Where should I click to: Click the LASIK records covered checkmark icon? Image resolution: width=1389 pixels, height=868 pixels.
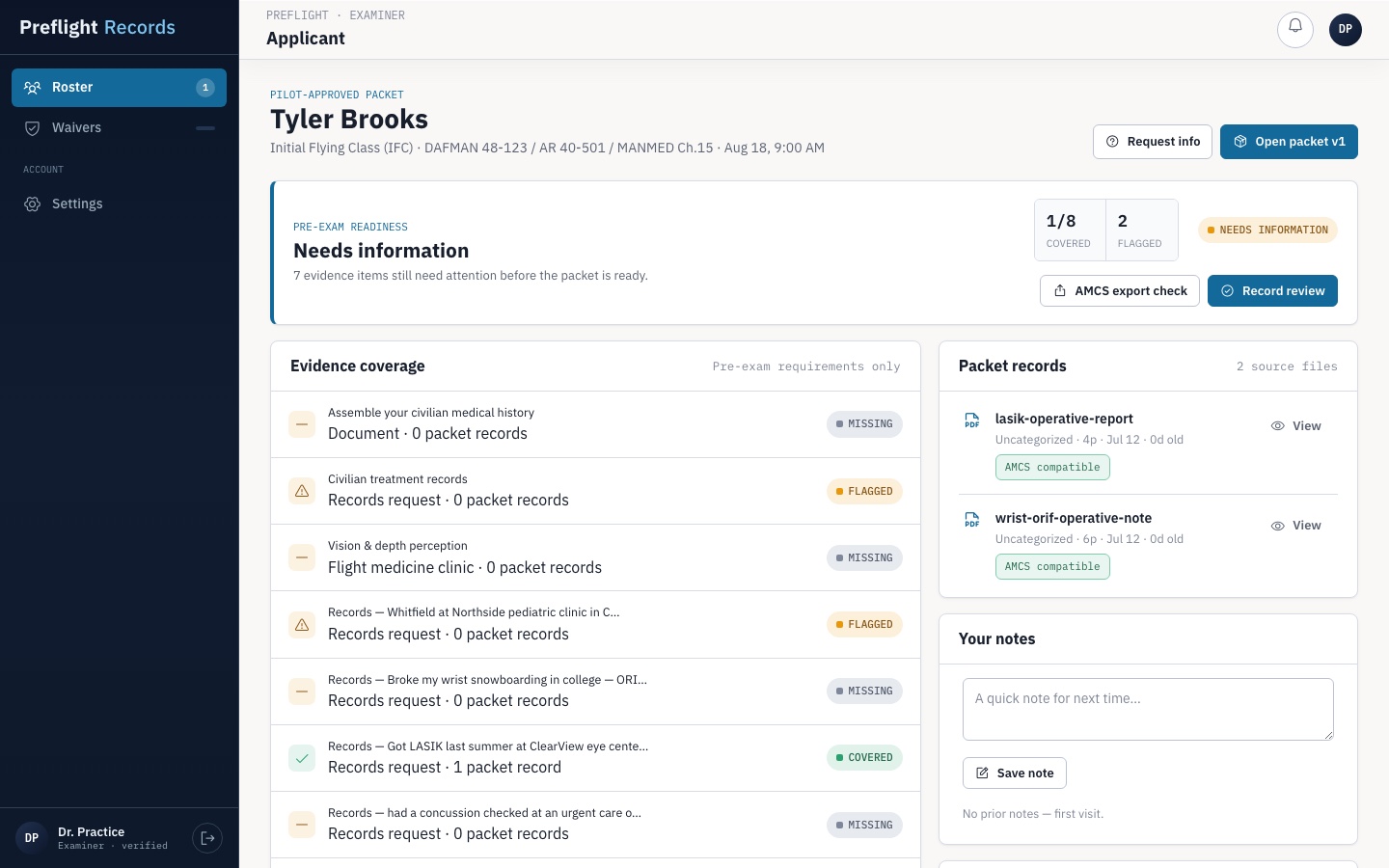click(302, 758)
